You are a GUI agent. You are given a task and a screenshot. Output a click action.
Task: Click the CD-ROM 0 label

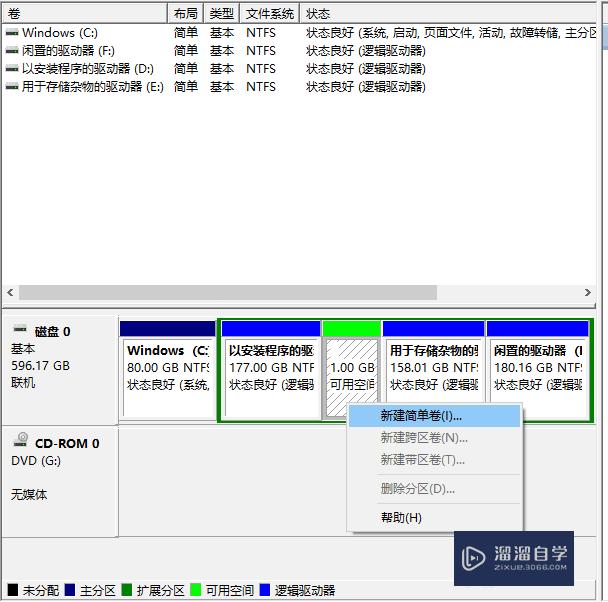click(x=67, y=443)
